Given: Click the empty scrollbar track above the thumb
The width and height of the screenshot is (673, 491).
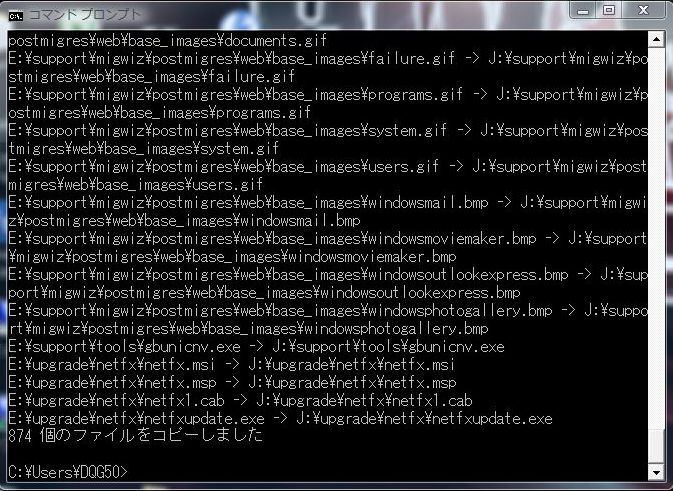Looking at the screenshot, I should point(656,238).
